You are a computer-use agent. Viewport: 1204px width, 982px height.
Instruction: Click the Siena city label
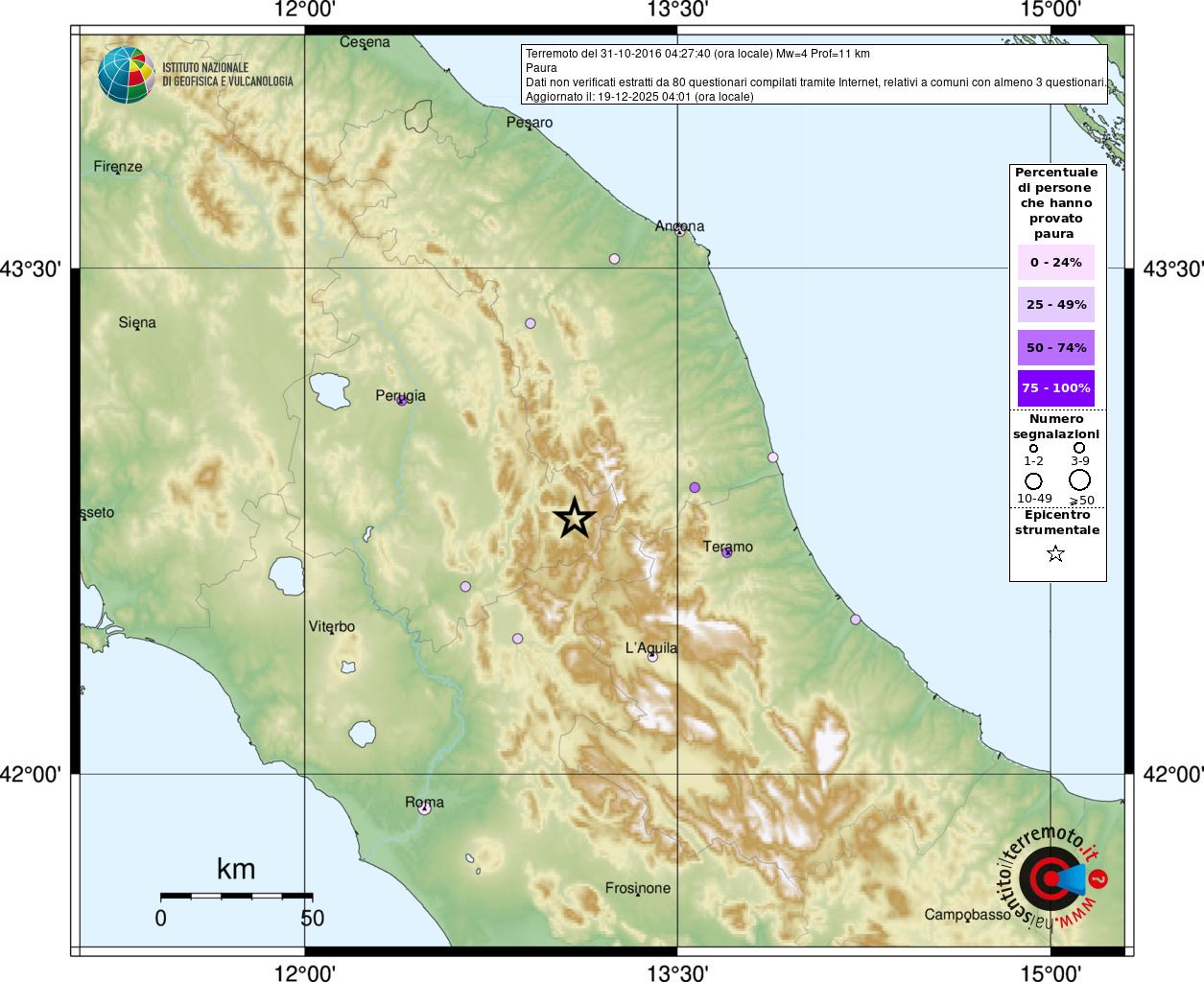pyautogui.click(x=137, y=323)
